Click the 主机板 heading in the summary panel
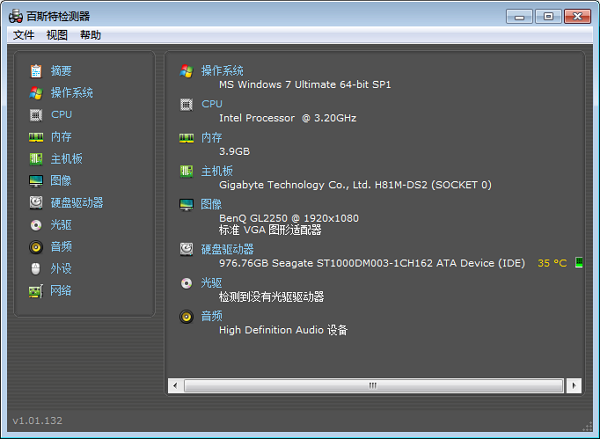The width and height of the screenshot is (600, 439). click(217, 171)
